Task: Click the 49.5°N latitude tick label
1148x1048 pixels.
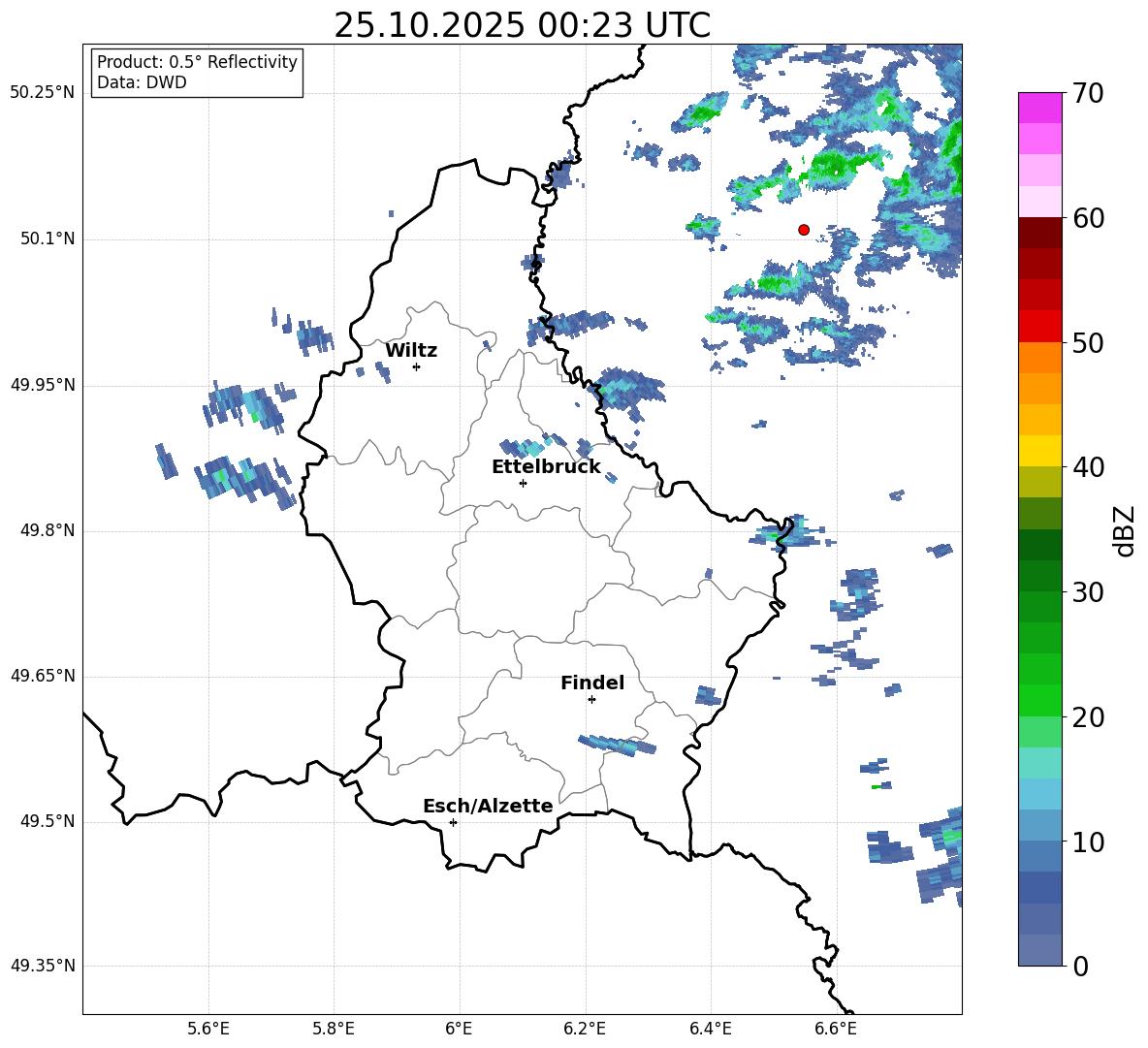Action: [48, 821]
